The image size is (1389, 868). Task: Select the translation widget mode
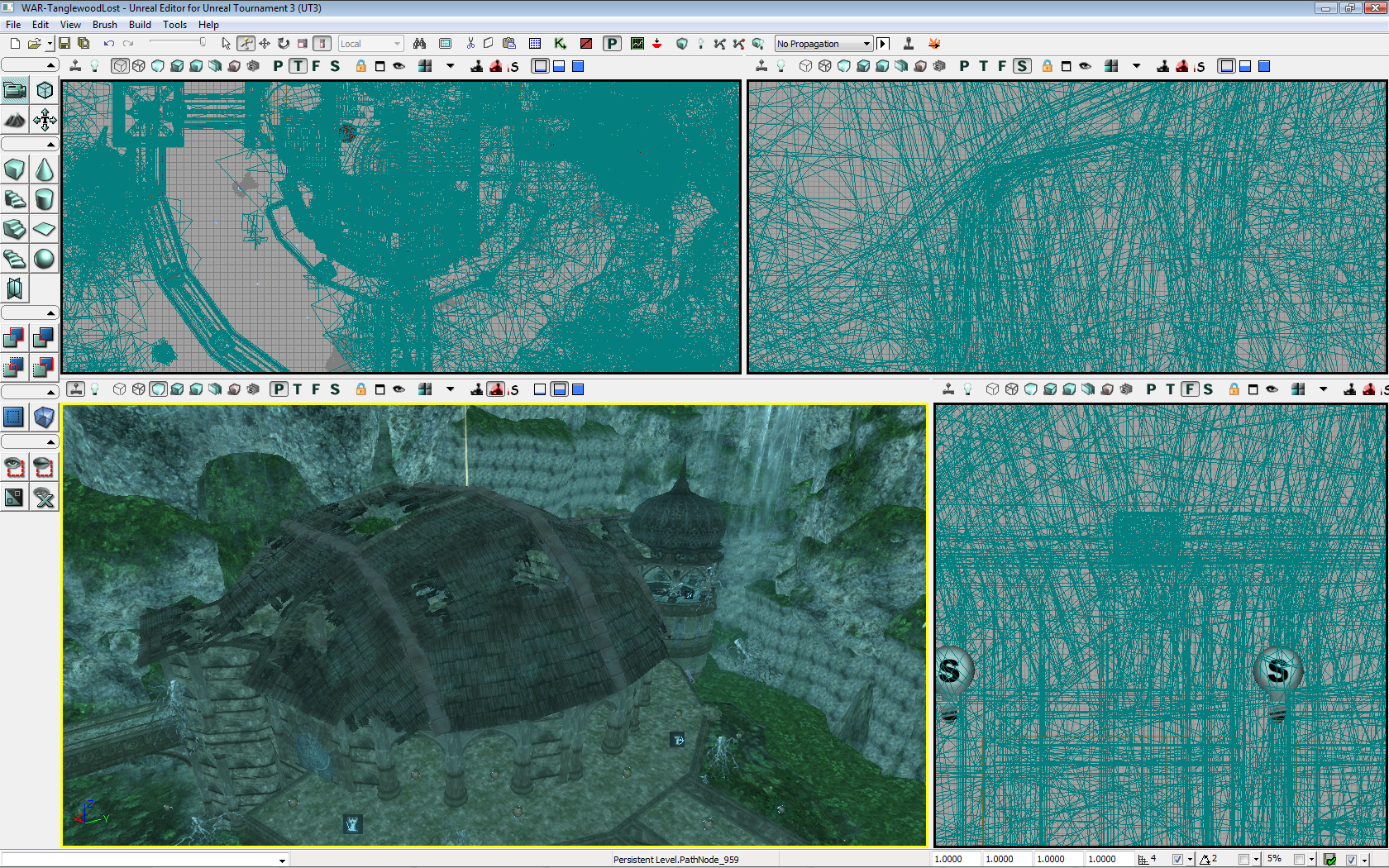(265, 44)
